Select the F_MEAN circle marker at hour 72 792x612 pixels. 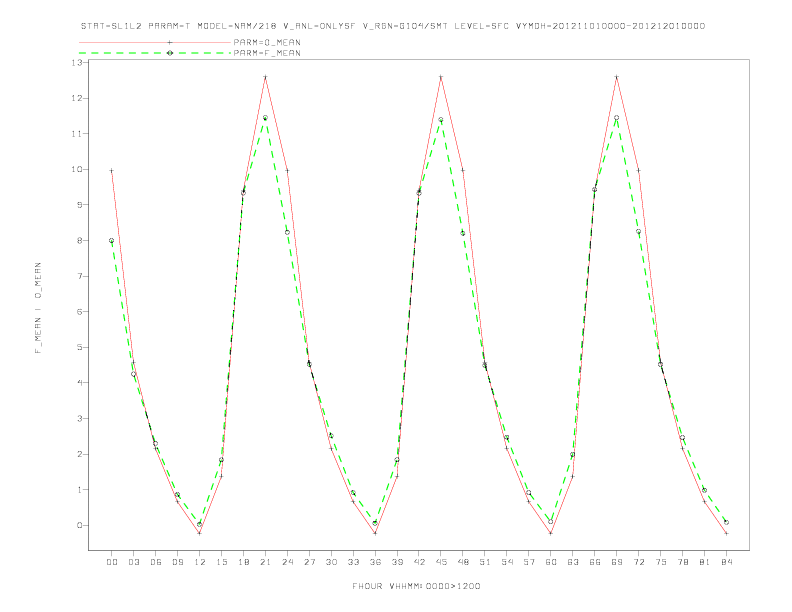[x=638, y=232]
